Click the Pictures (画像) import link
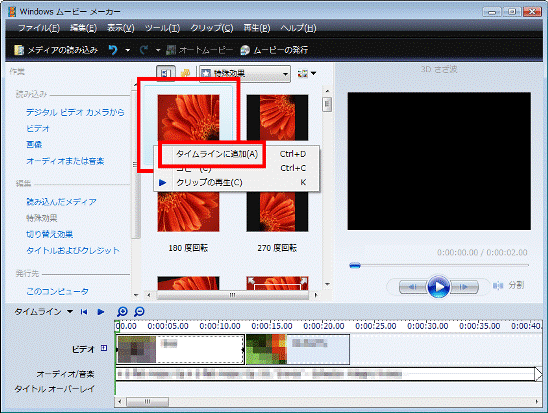 pos(34,144)
